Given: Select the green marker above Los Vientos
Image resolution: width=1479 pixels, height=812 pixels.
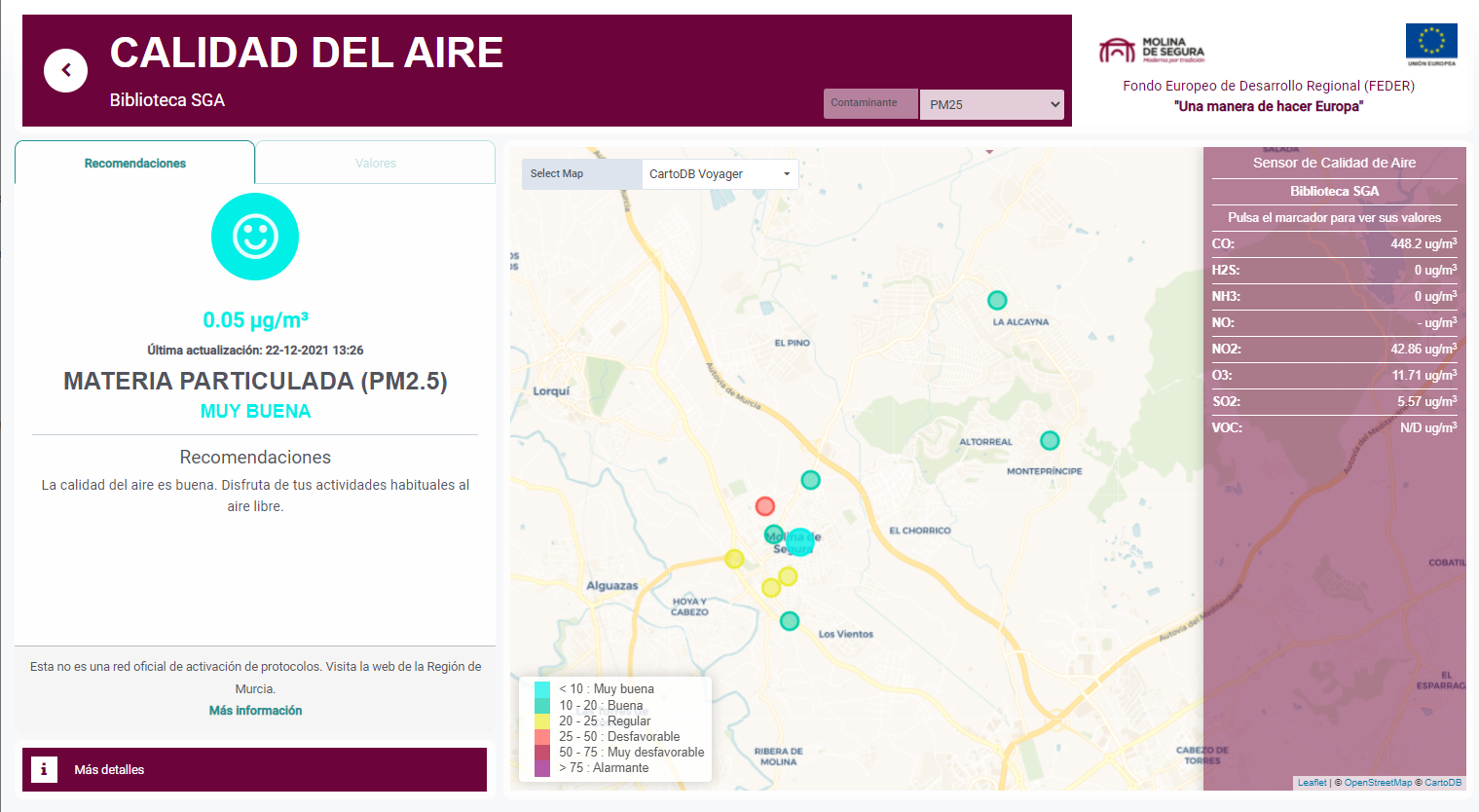Looking at the screenshot, I should click(790, 620).
